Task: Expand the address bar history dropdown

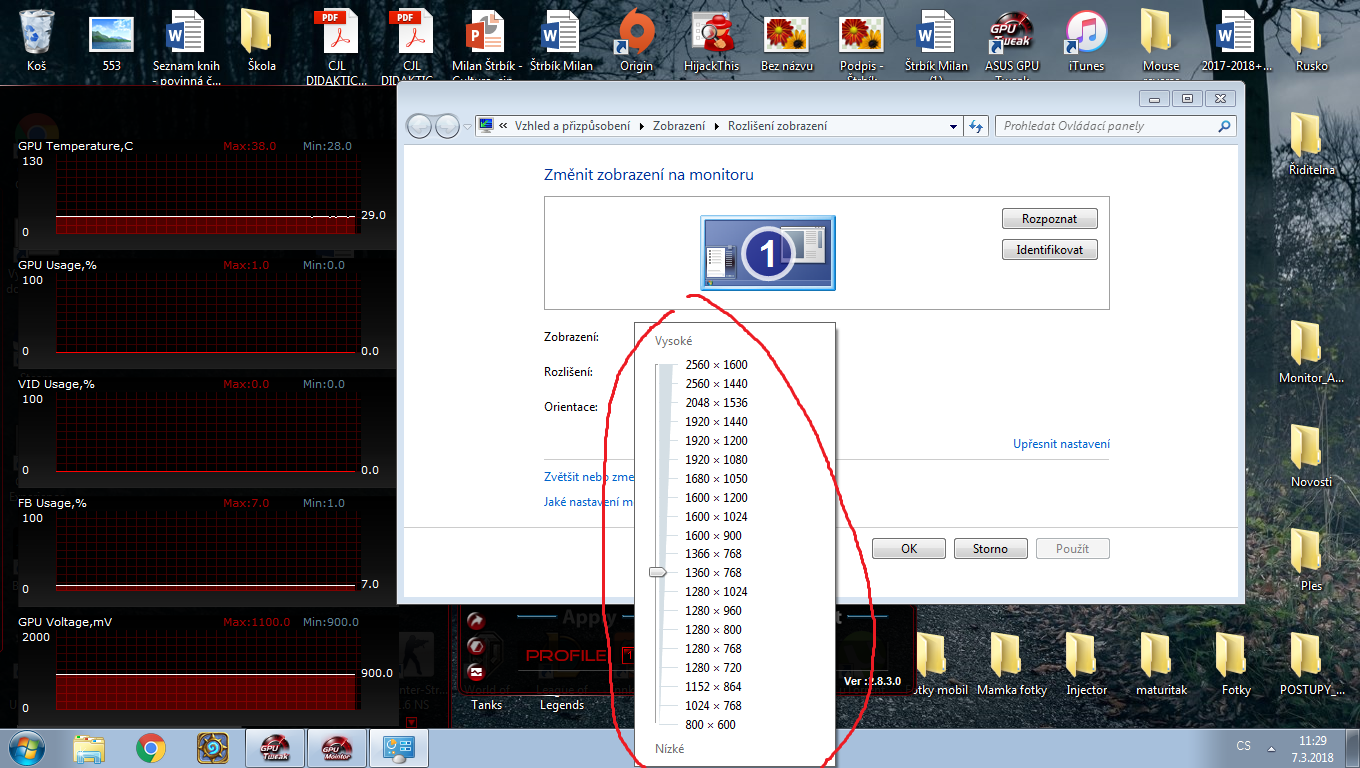Action: (953, 126)
